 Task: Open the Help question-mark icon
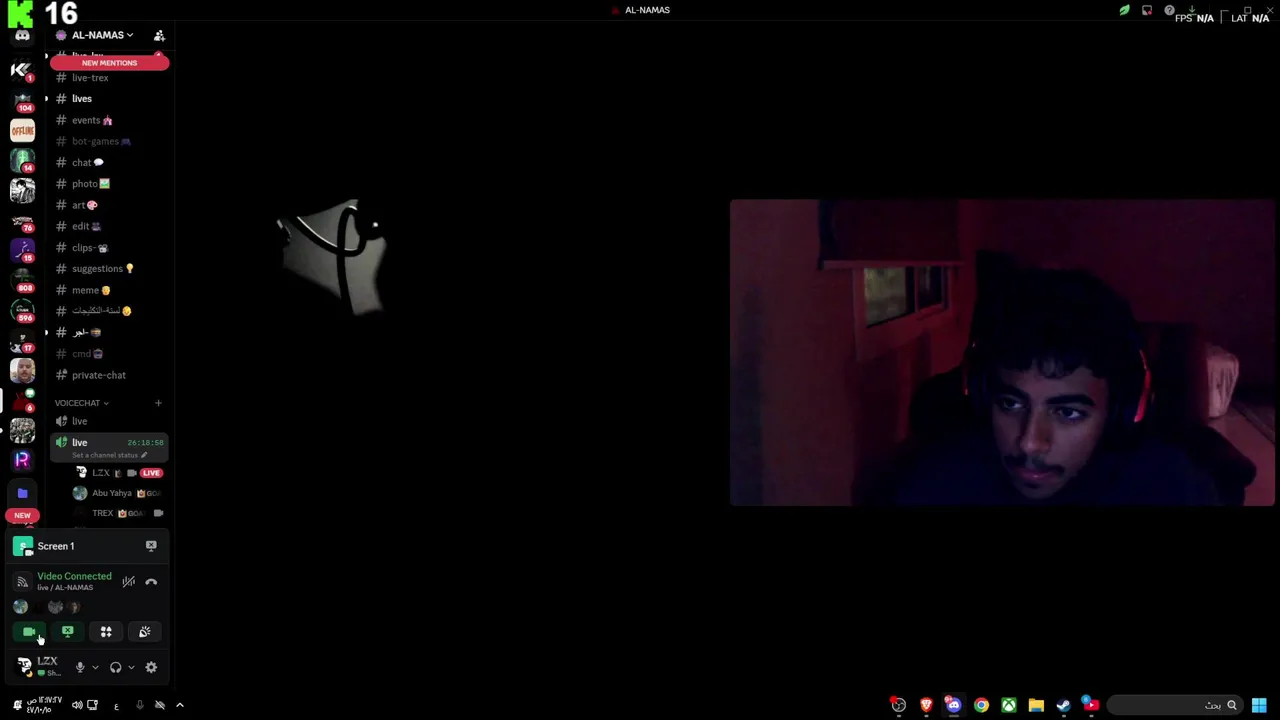click(x=1169, y=11)
